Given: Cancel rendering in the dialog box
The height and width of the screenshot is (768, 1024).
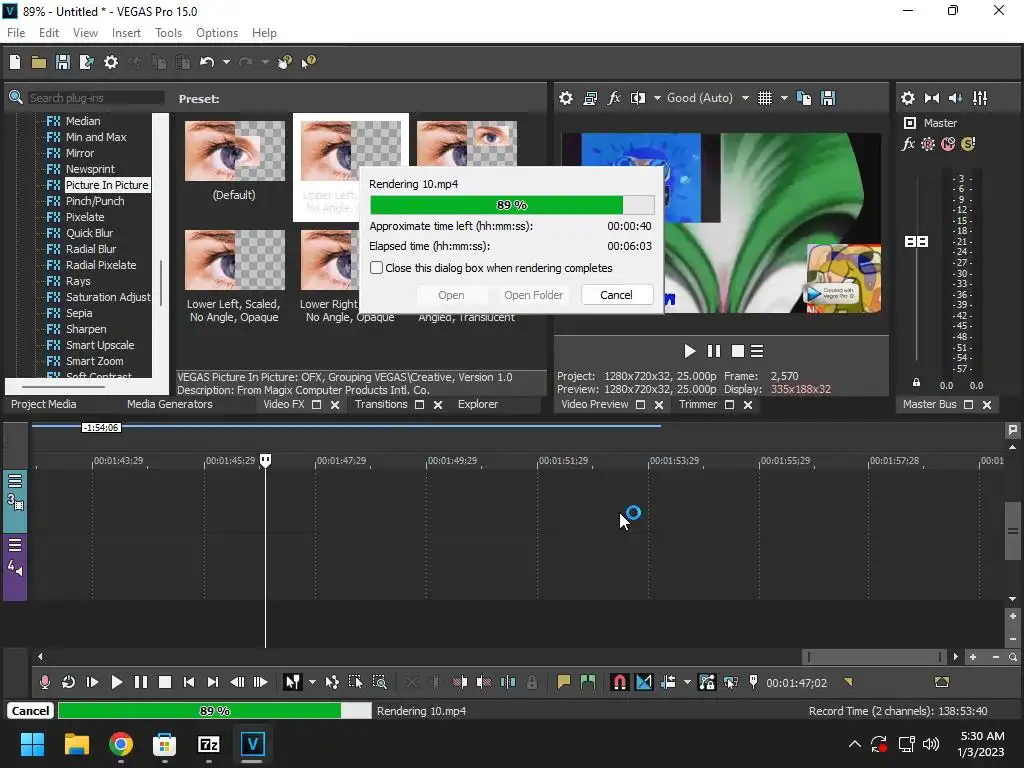Looking at the screenshot, I should click(616, 295).
